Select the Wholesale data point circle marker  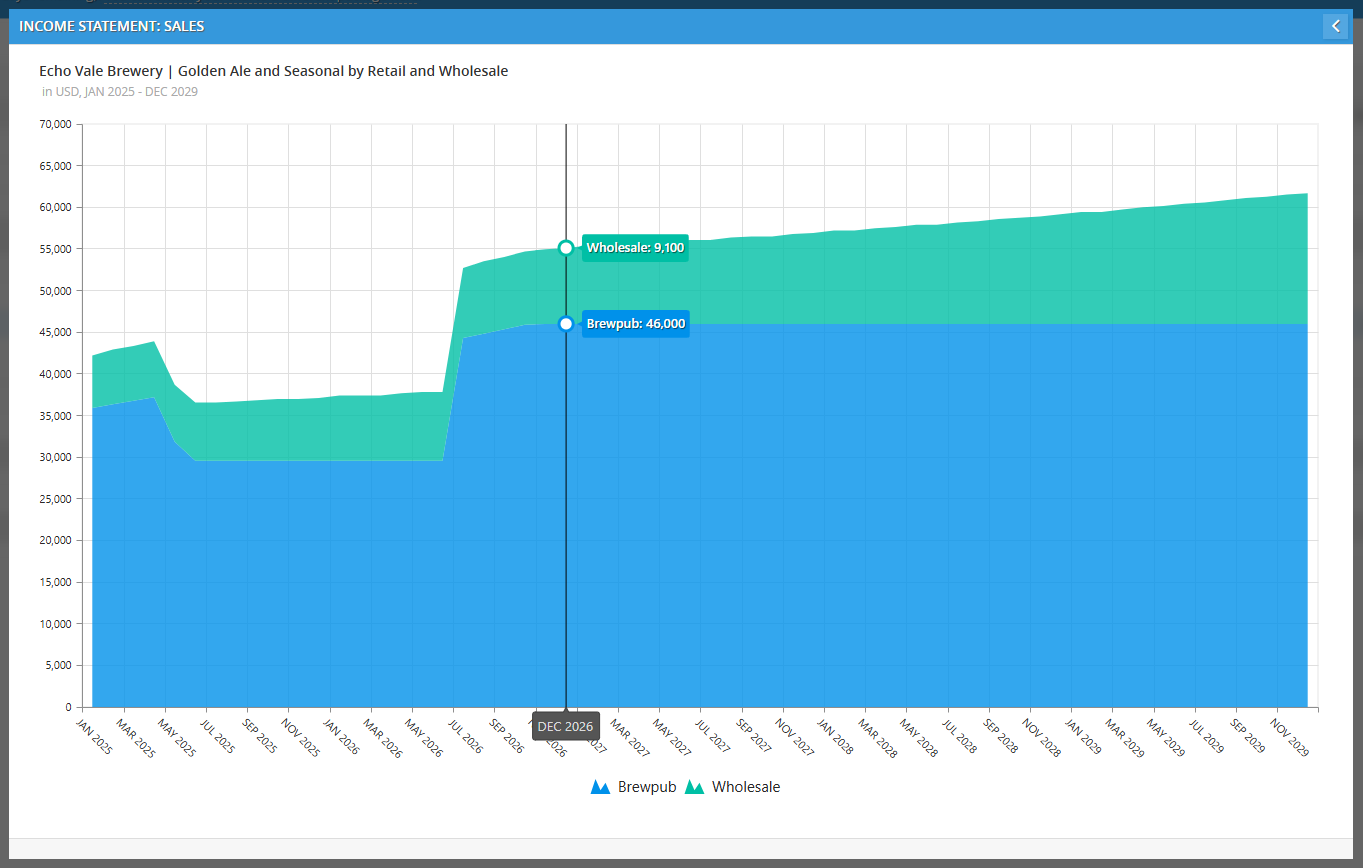[566, 248]
